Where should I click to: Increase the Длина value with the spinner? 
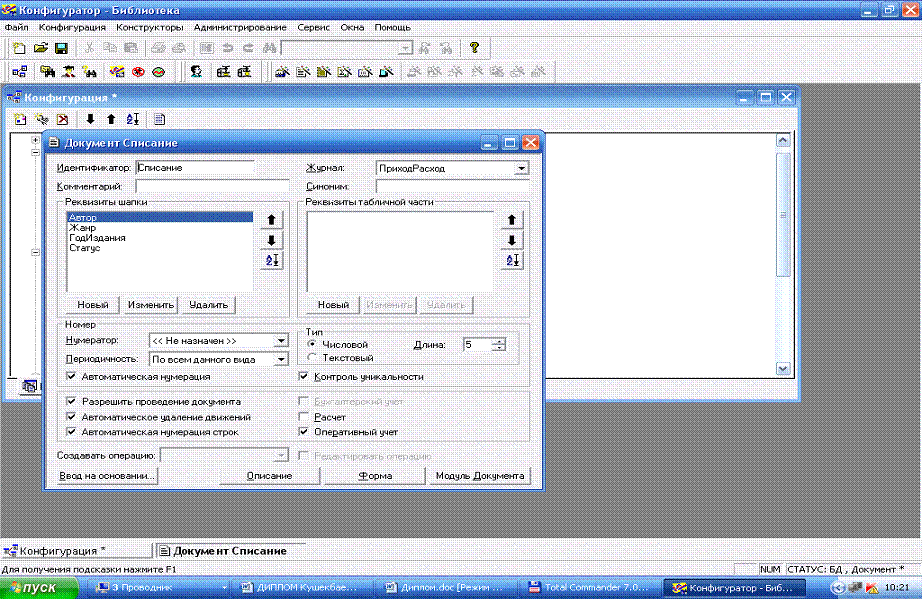[499, 340]
